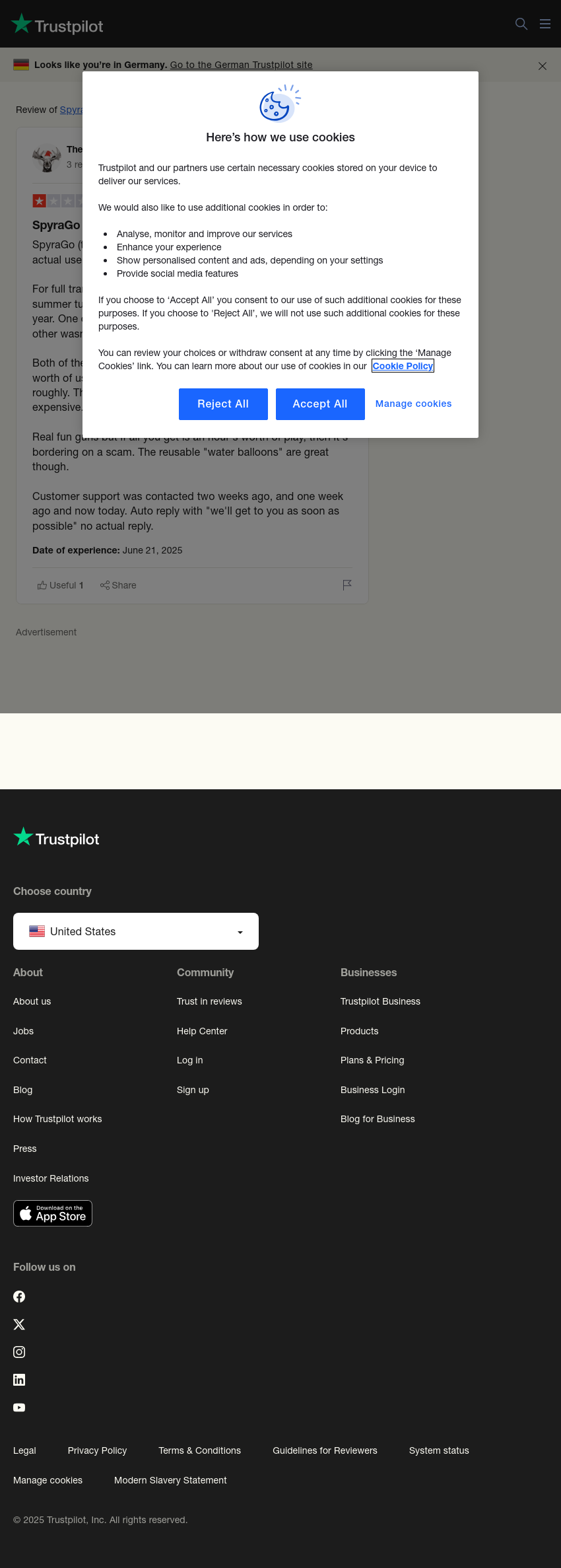Mark the review as Useful

[61, 585]
